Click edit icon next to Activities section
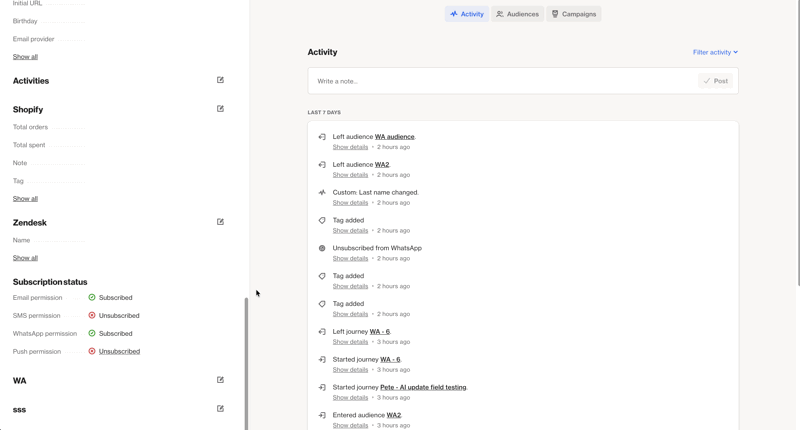The height and width of the screenshot is (430, 800). pyautogui.click(x=220, y=80)
